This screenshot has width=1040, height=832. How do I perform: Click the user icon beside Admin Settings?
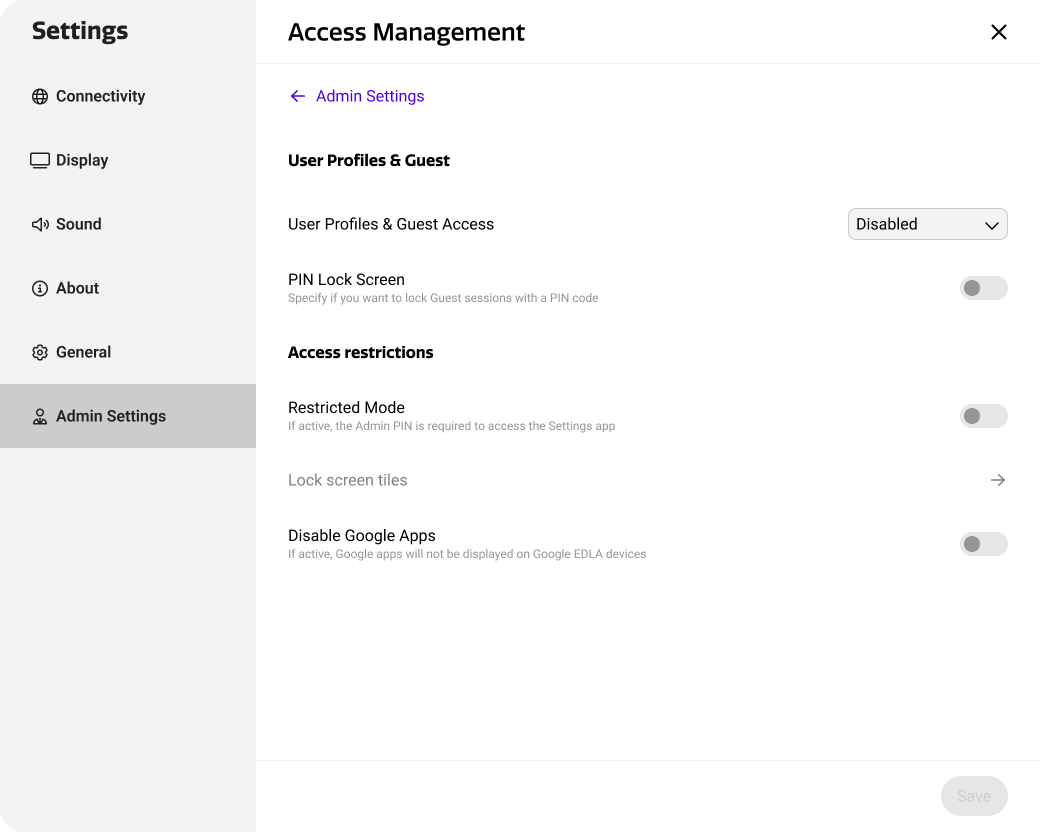(40, 417)
